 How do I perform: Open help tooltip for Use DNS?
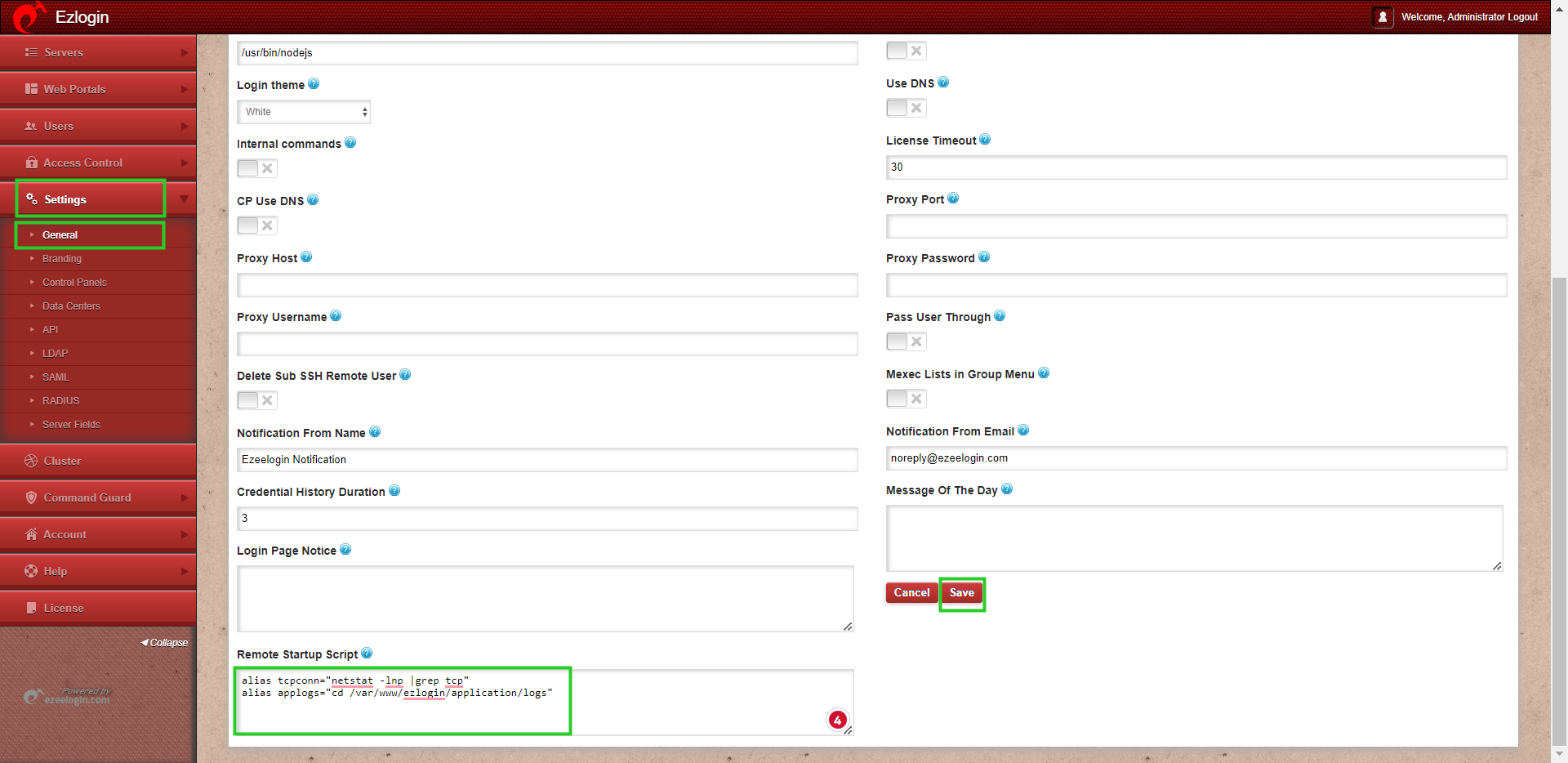[x=943, y=83]
